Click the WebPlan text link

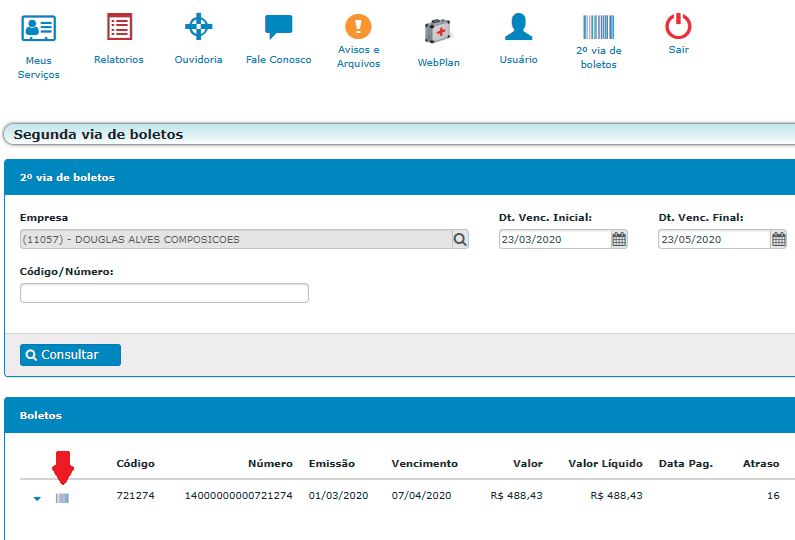439,62
